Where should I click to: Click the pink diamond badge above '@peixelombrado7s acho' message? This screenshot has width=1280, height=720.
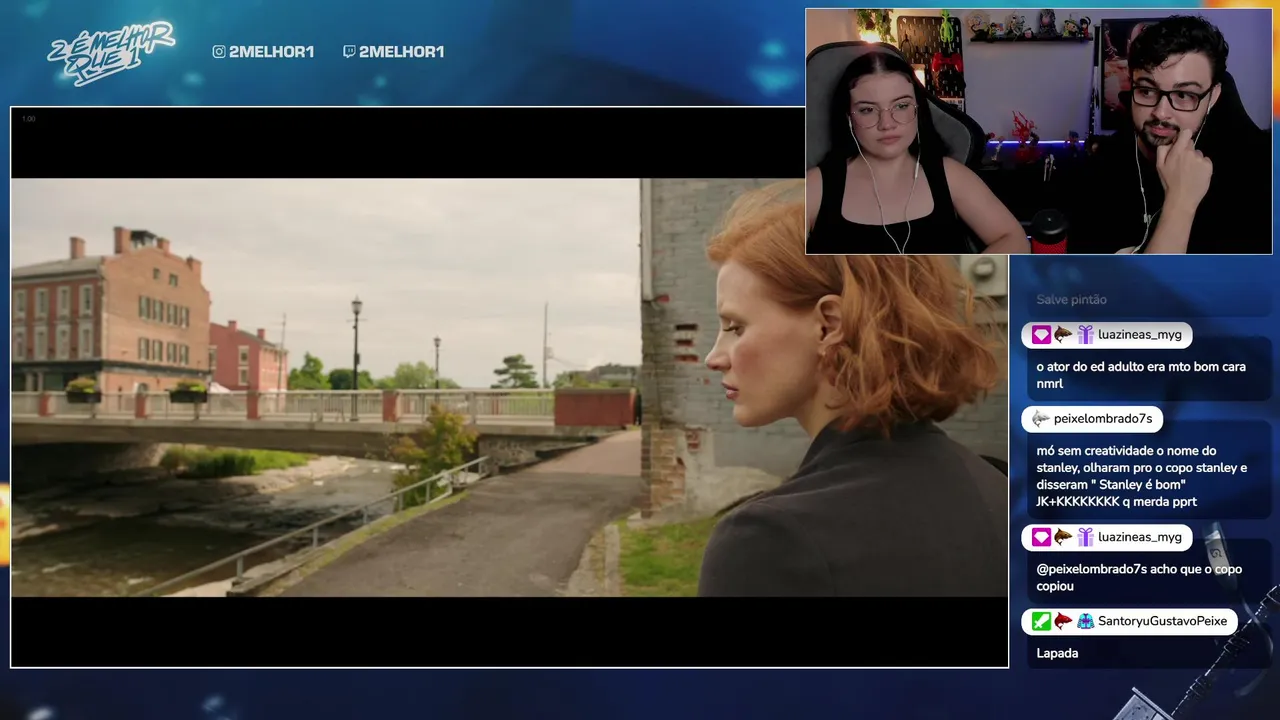[x=1041, y=537]
